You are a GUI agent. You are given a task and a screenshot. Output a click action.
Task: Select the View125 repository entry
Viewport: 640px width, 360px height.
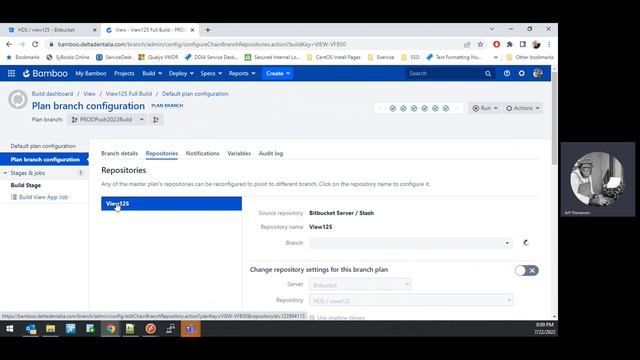(171, 204)
